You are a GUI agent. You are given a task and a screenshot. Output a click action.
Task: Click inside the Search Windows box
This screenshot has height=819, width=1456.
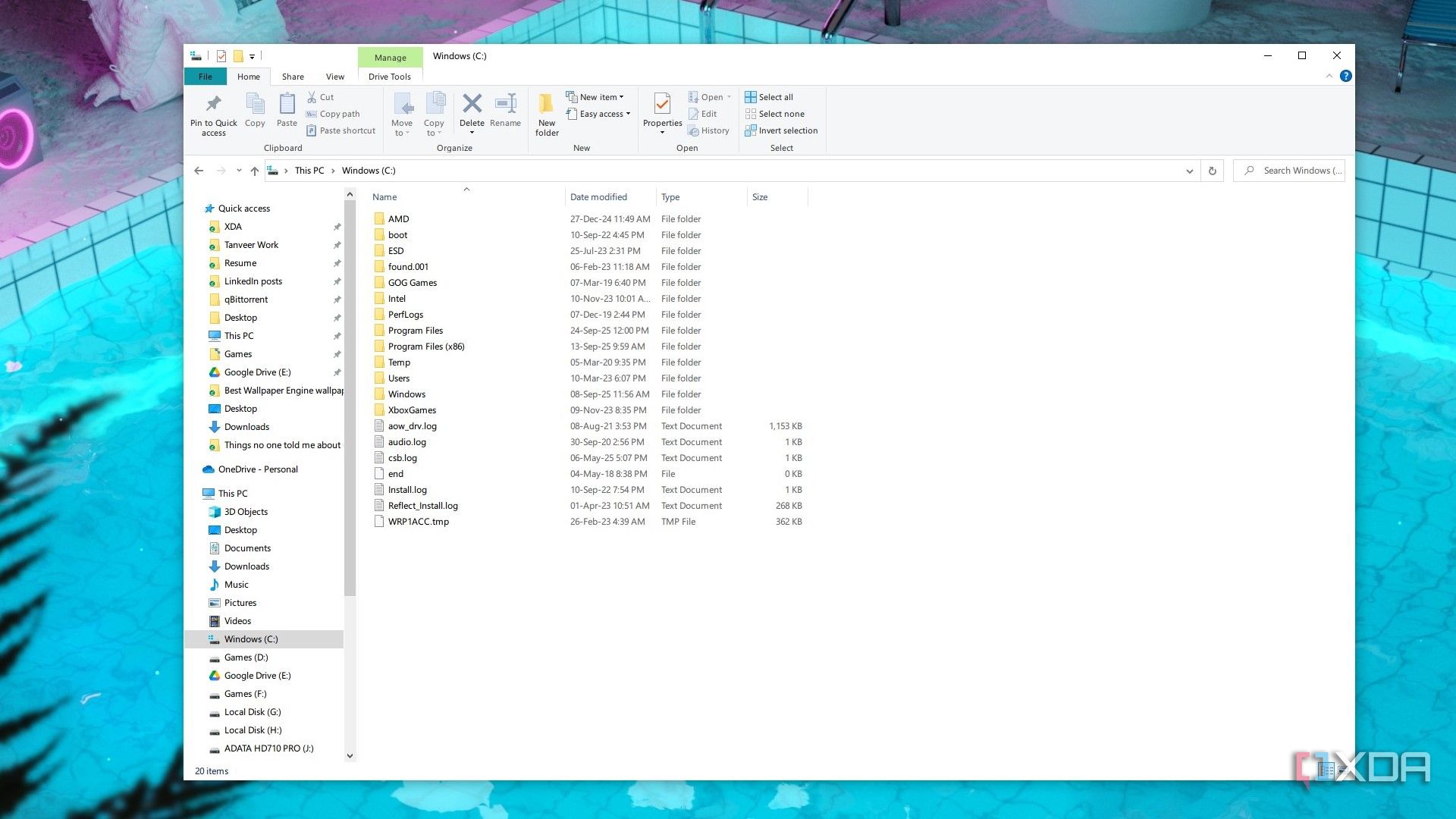coord(1297,171)
